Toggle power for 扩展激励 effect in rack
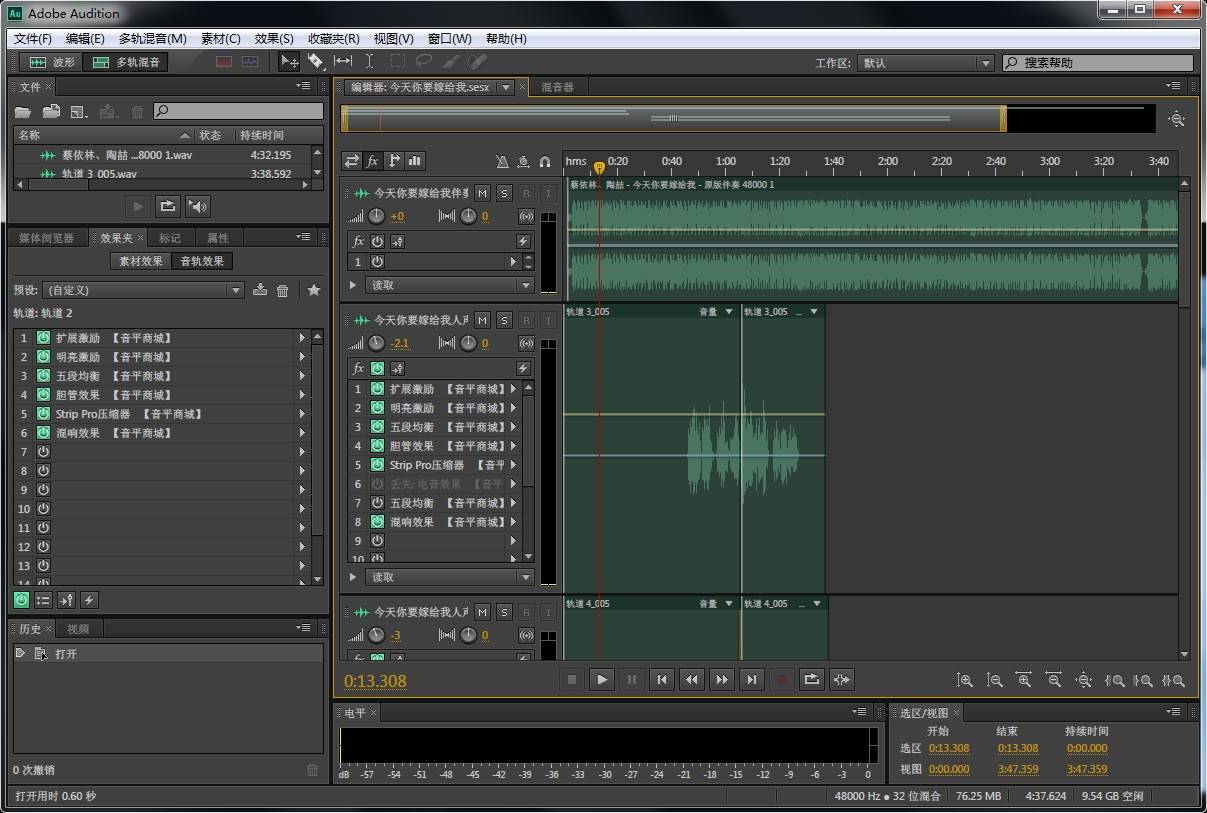 coord(44,338)
